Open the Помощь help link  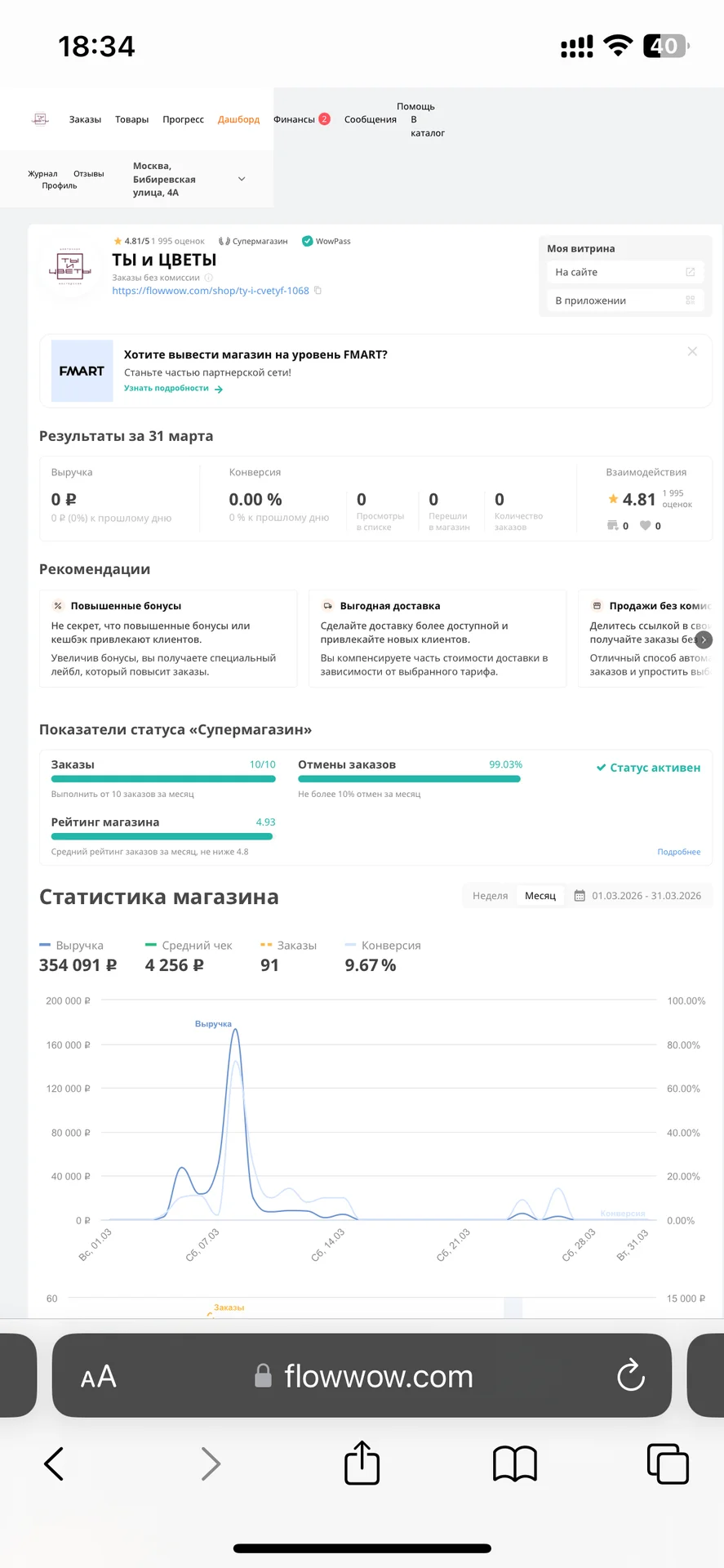click(415, 106)
